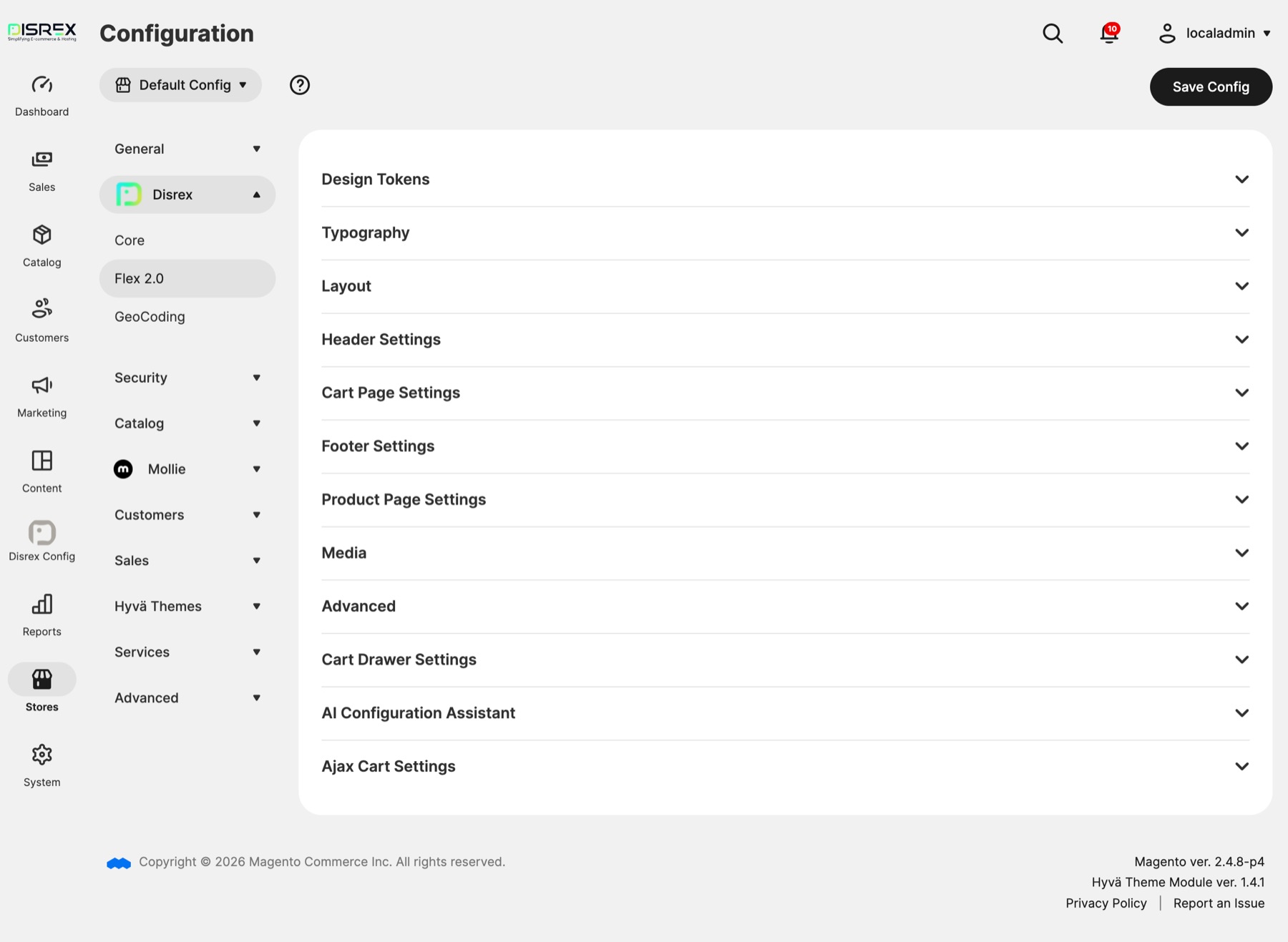Open the Content layout icon
The image size is (1288, 942).
[x=42, y=461]
